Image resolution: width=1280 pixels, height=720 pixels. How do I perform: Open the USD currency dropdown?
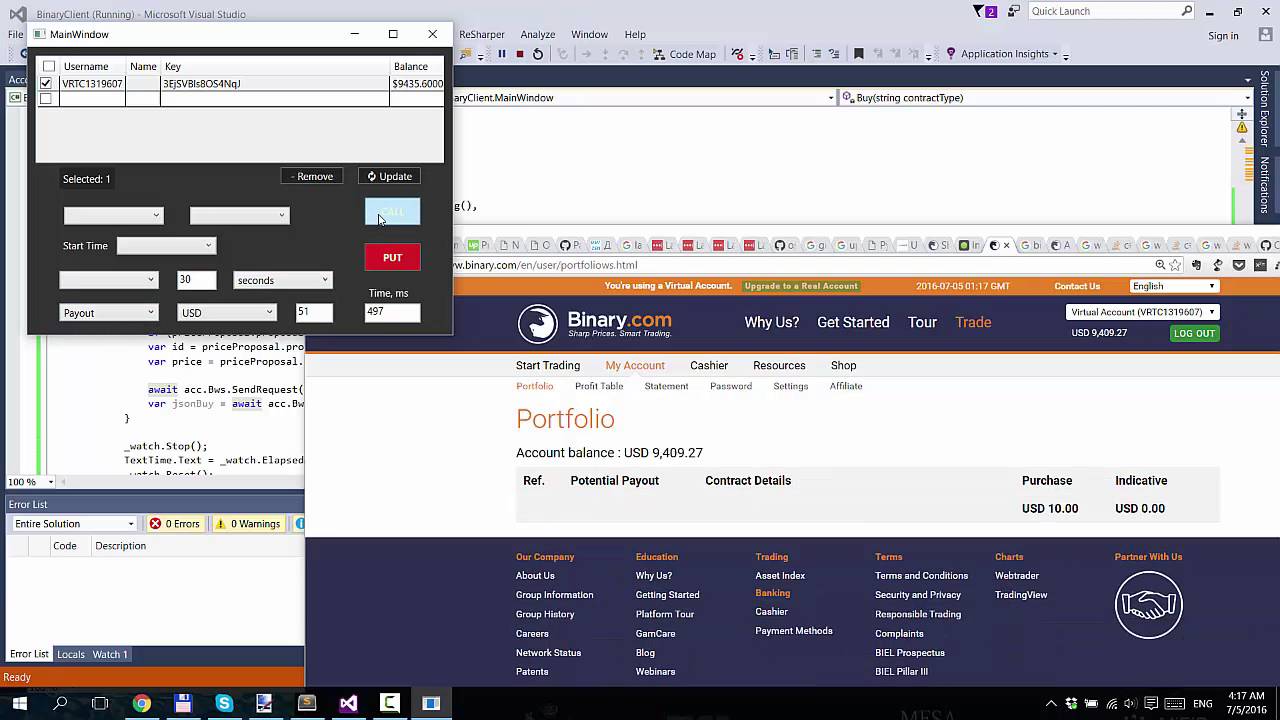[227, 312]
